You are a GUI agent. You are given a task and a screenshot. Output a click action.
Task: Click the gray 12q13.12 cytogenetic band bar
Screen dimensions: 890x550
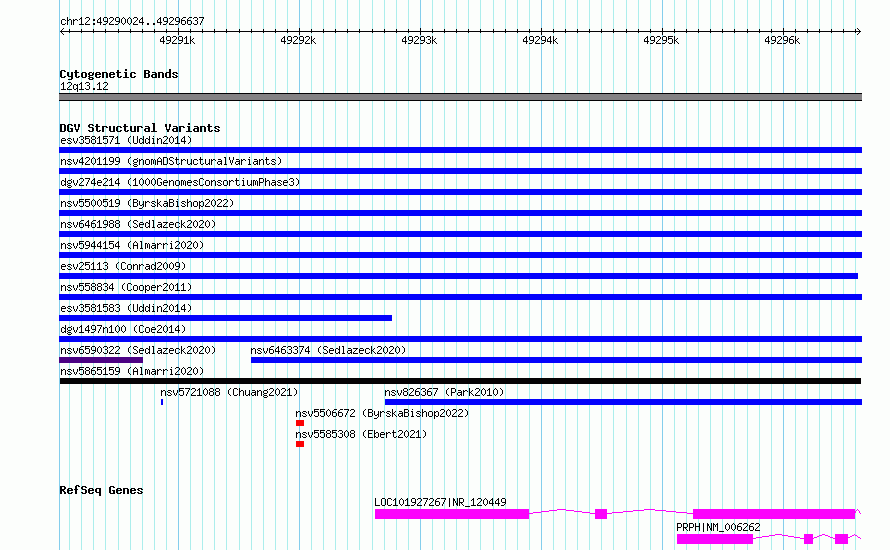pyautogui.click(x=460, y=97)
